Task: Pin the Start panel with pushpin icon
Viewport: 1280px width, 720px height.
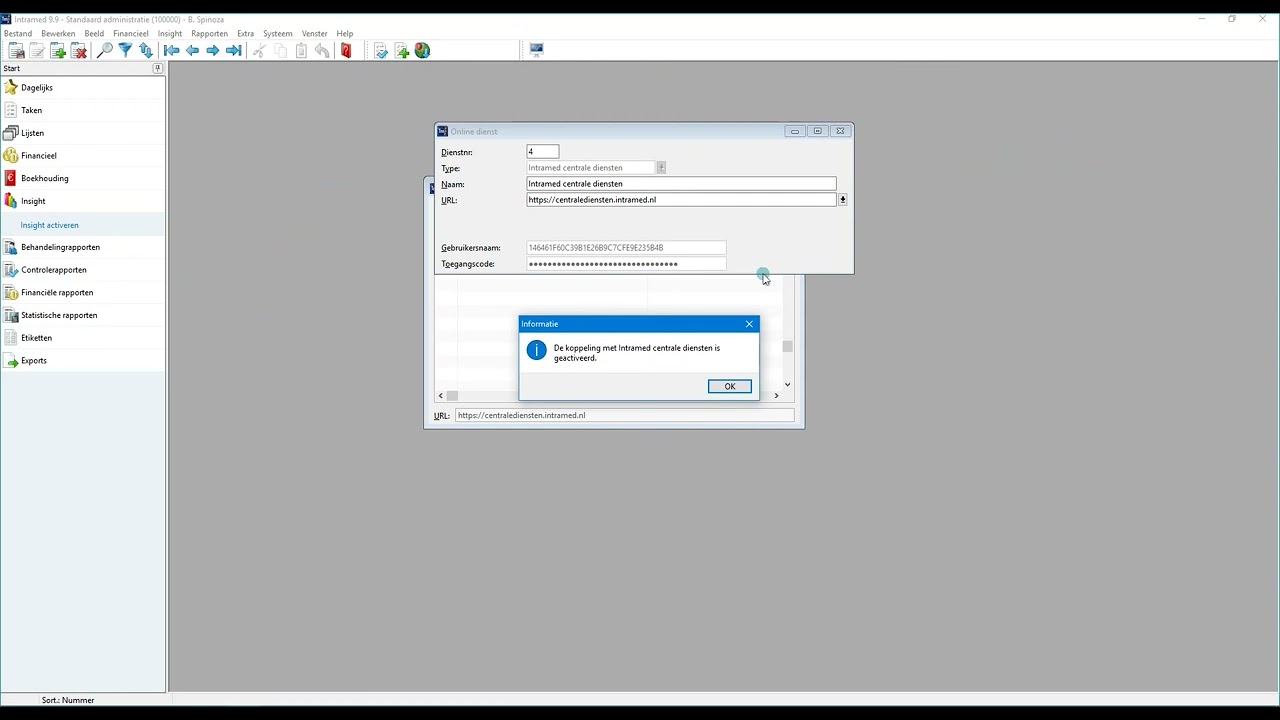Action: (x=157, y=69)
